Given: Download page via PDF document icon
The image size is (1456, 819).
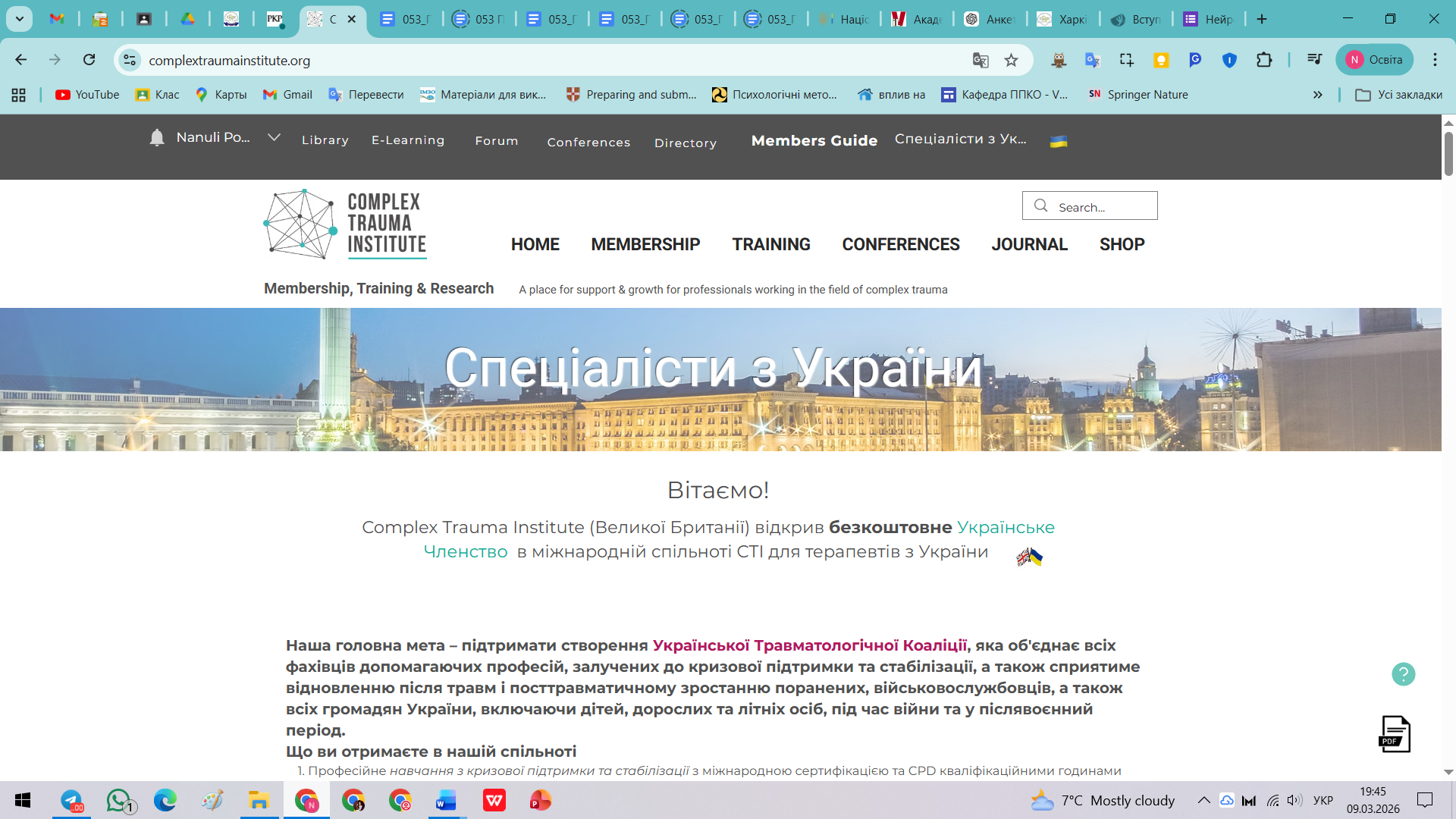Looking at the screenshot, I should 1394,734.
